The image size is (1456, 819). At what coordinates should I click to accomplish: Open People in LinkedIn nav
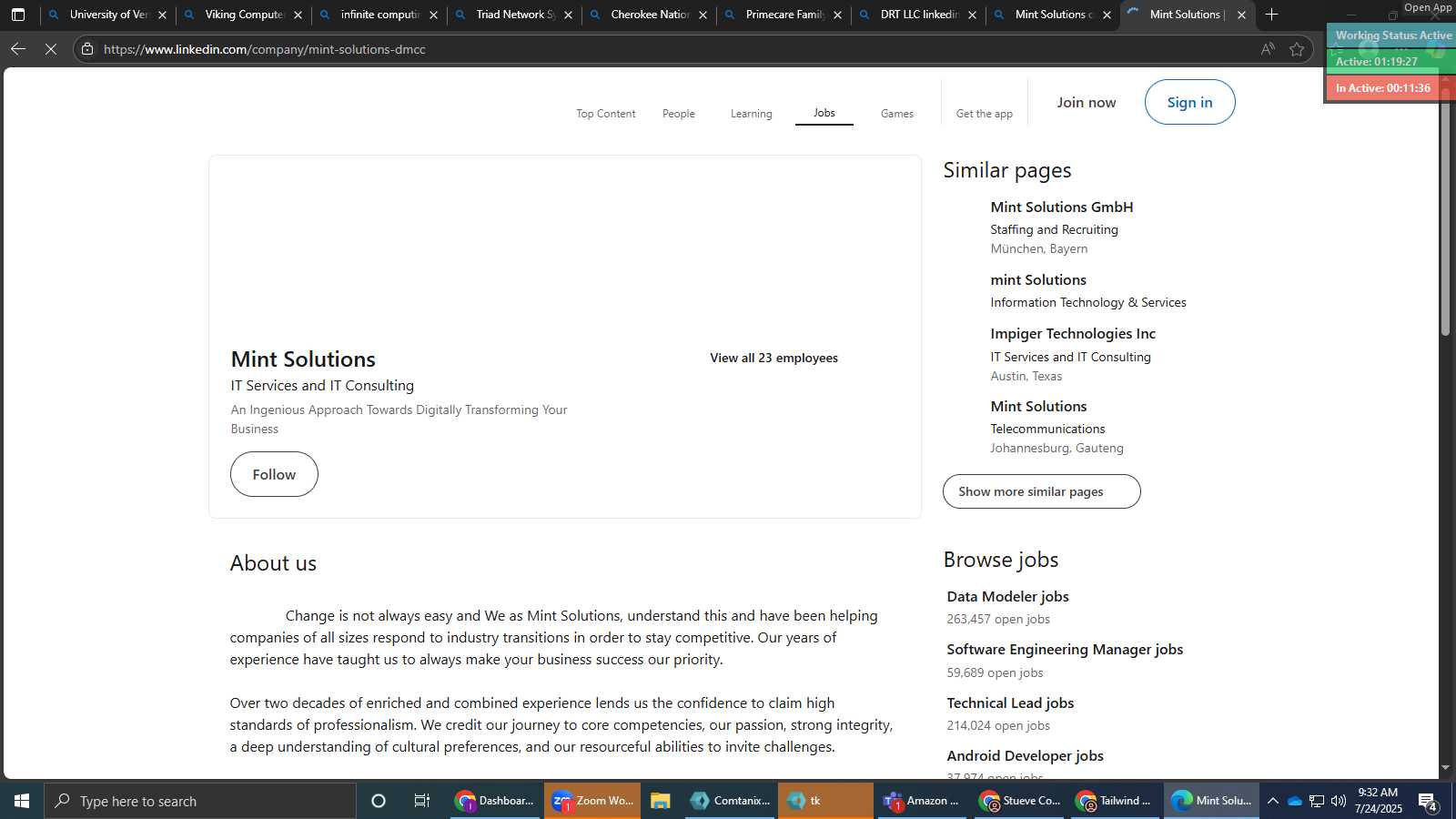678,114
